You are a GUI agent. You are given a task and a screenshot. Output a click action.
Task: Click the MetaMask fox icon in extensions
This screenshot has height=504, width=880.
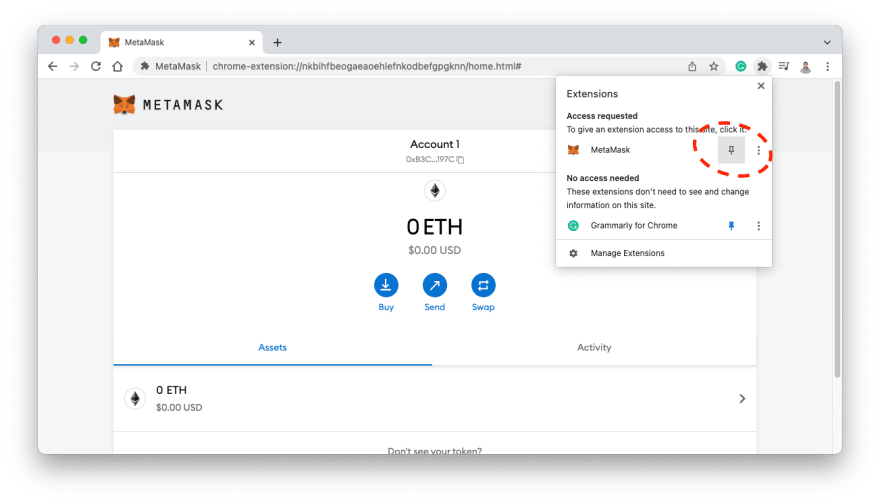pyautogui.click(x=573, y=150)
